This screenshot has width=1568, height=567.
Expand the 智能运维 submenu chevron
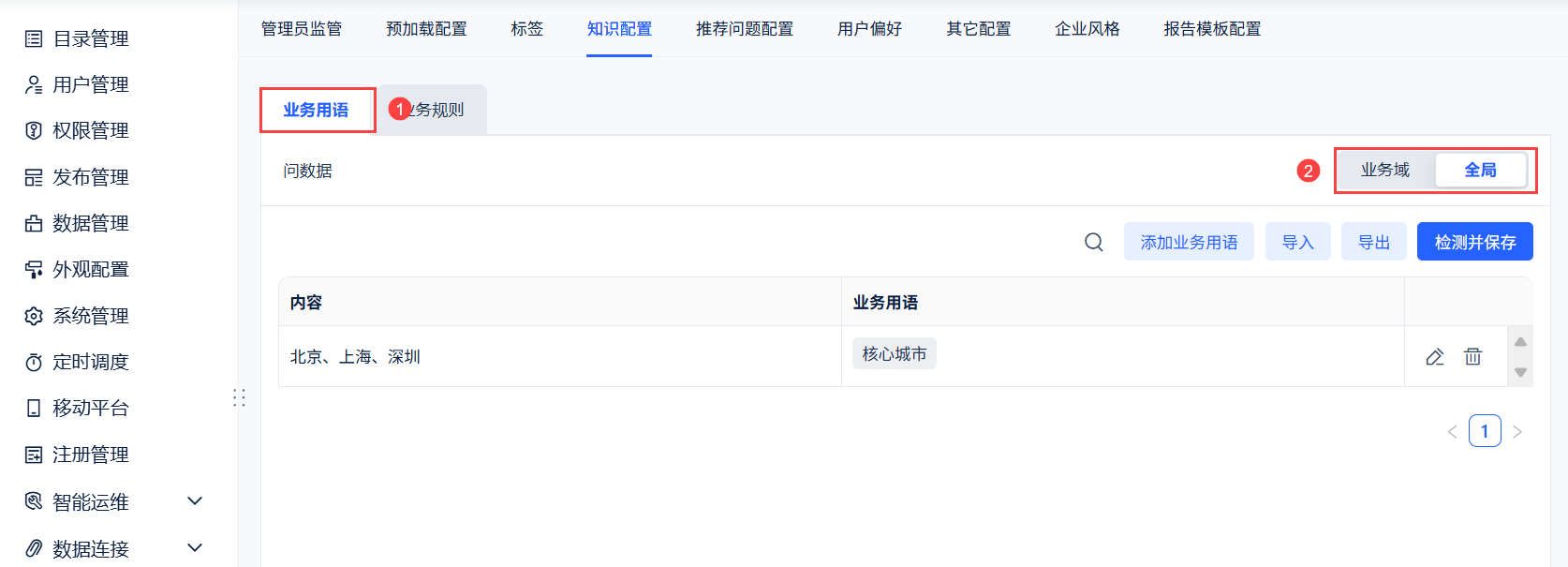pyautogui.click(x=195, y=501)
